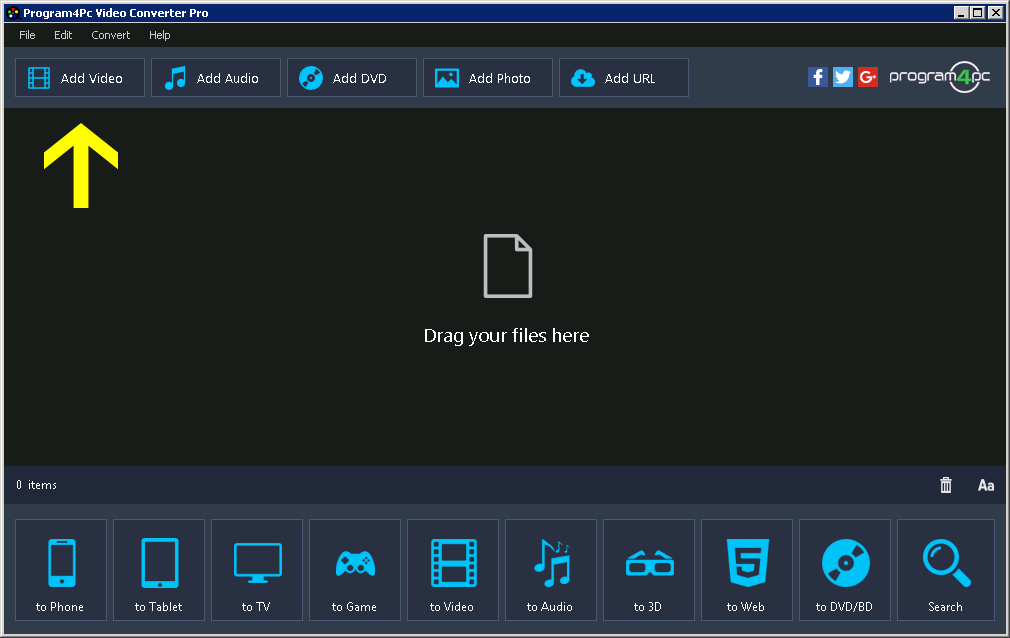Viewport: 1010px width, 638px height.
Task: Open the Facebook social icon
Action: point(817,76)
